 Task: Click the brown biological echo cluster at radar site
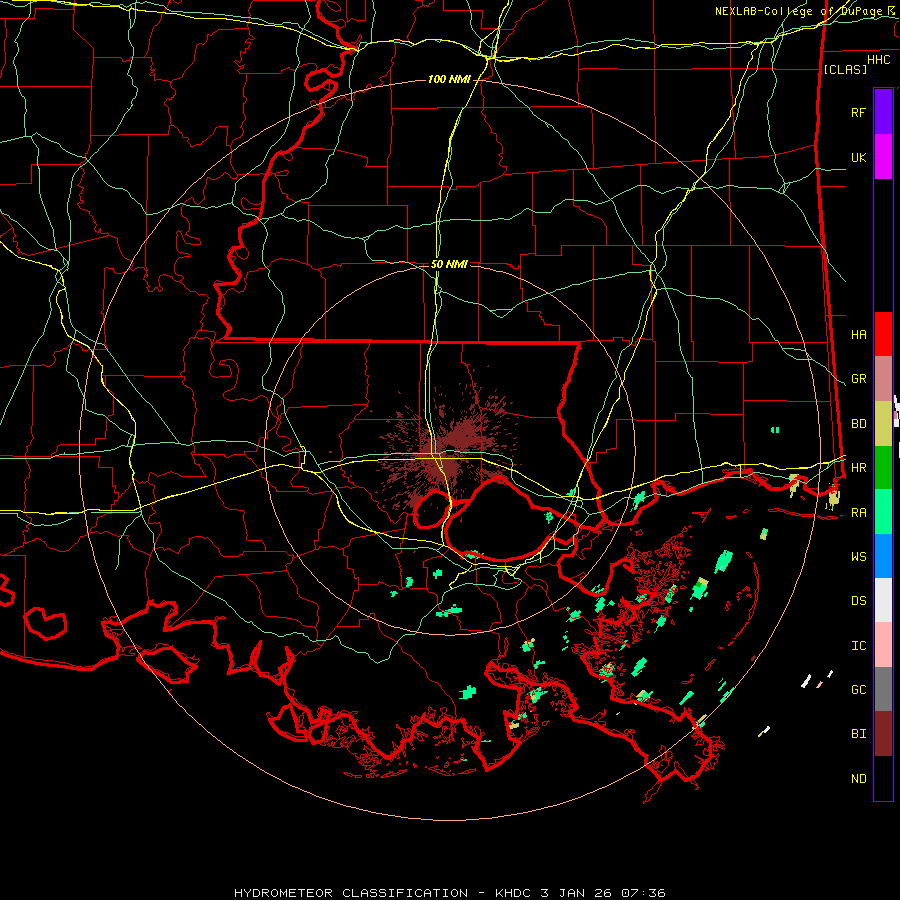(451, 448)
